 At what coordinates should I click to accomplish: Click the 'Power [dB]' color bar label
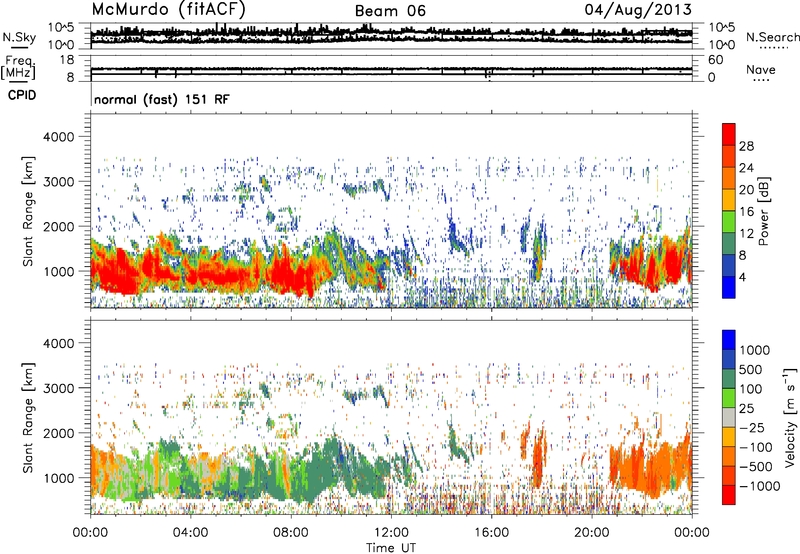point(764,211)
